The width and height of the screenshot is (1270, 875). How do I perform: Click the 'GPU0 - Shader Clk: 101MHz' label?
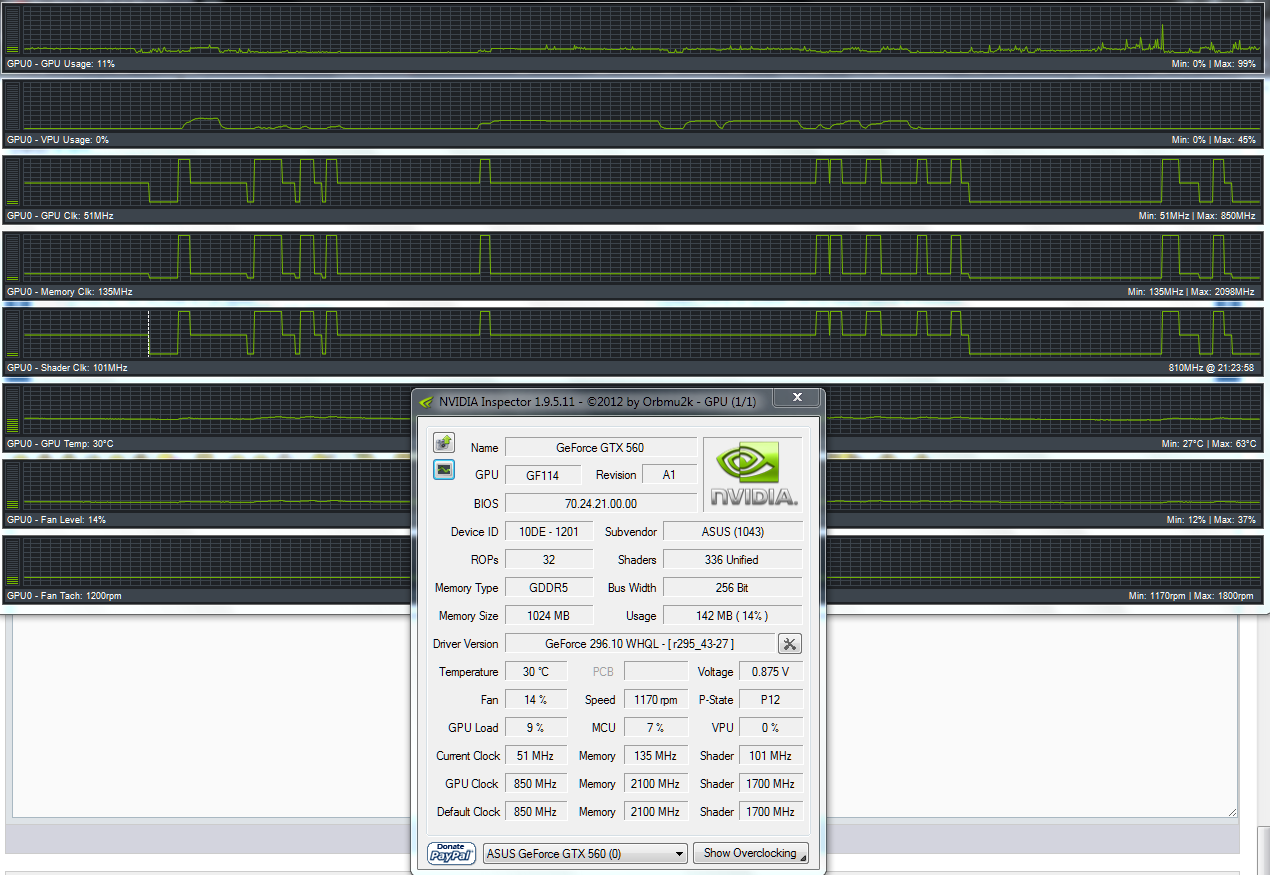point(67,368)
